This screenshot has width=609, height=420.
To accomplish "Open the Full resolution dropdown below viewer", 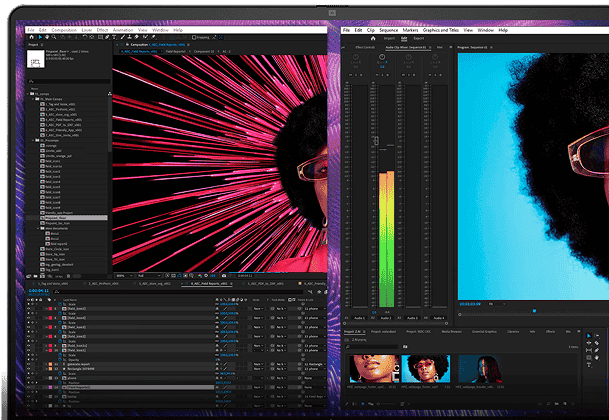I will pyautogui.click(x=149, y=276).
